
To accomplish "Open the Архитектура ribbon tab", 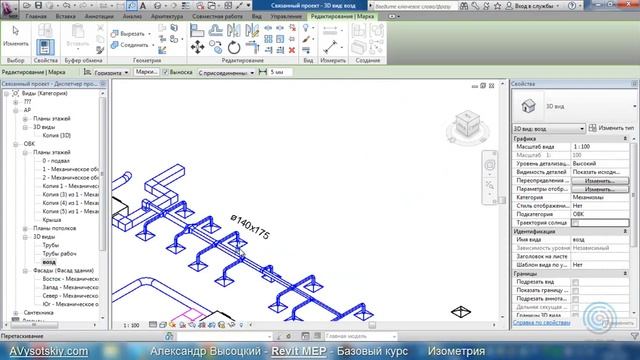I will (x=167, y=16).
